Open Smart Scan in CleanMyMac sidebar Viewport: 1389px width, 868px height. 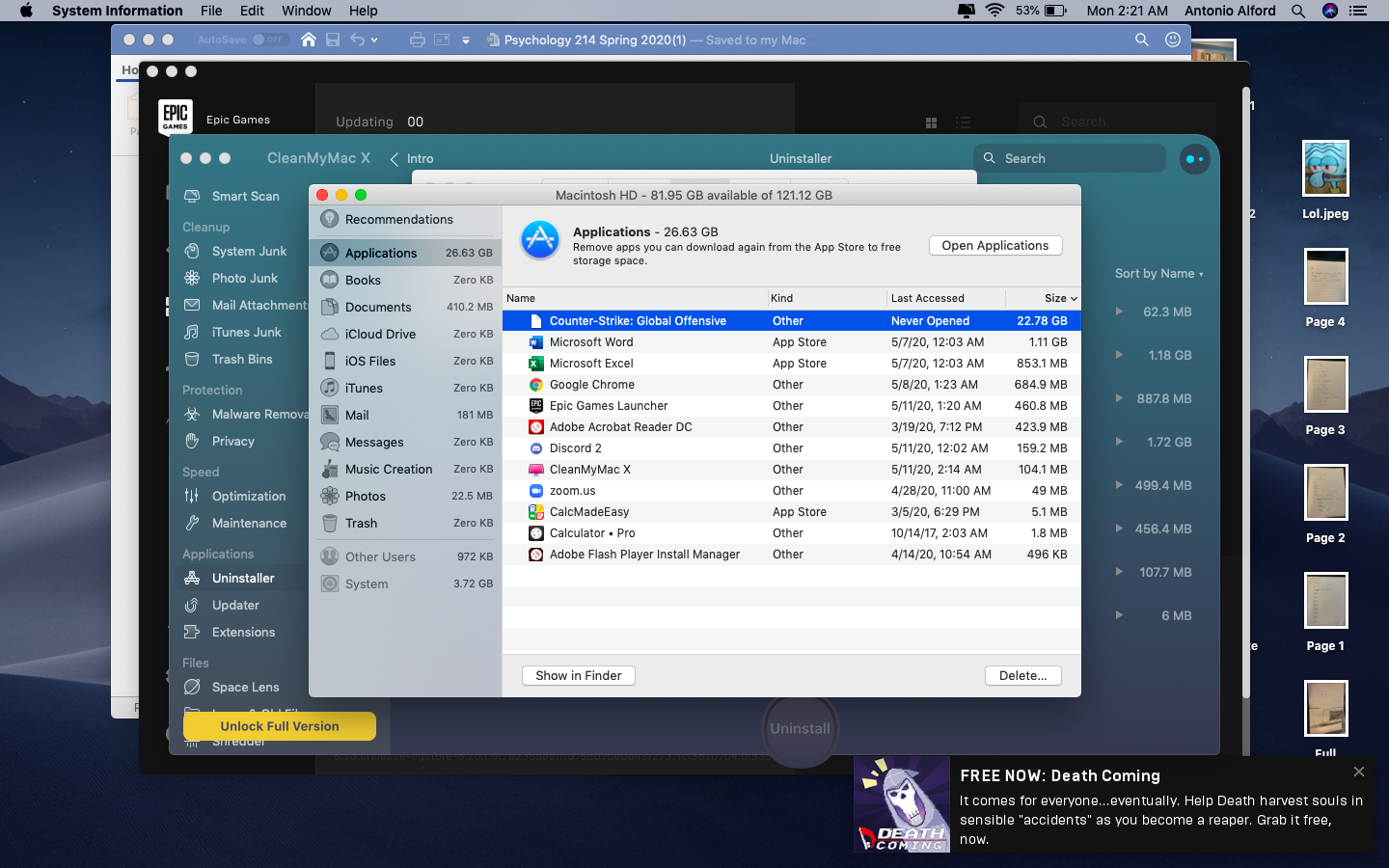(231, 196)
